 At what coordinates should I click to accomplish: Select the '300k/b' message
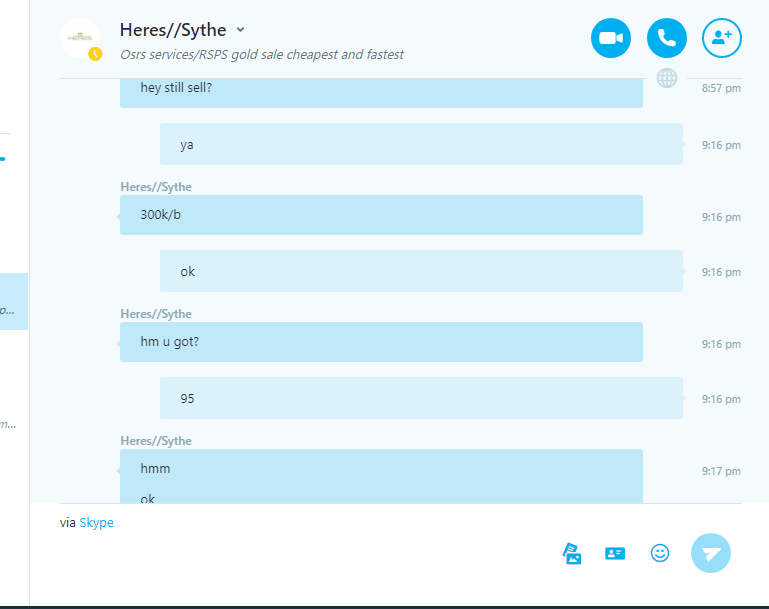coord(382,215)
